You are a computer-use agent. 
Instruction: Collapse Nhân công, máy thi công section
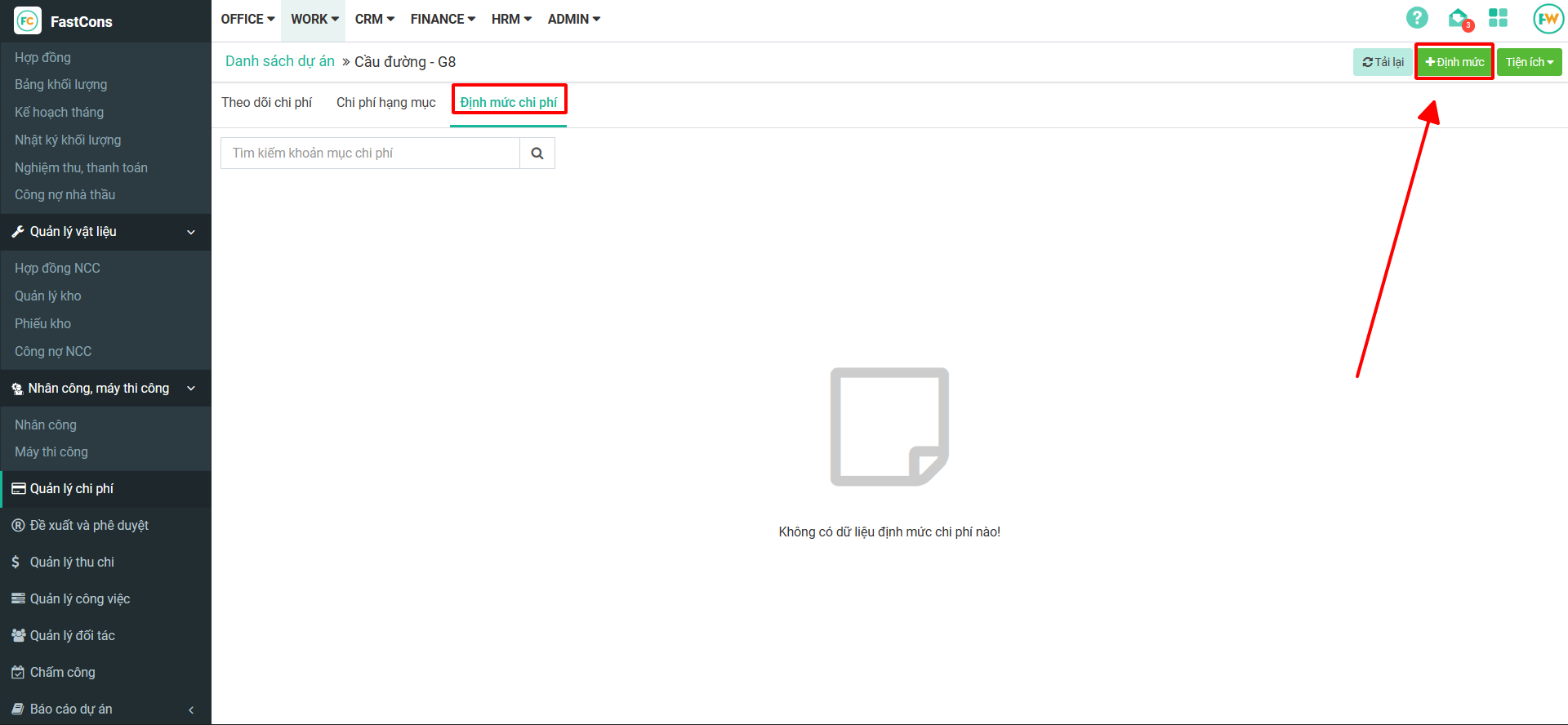pyautogui.click(x=191, y=389)
